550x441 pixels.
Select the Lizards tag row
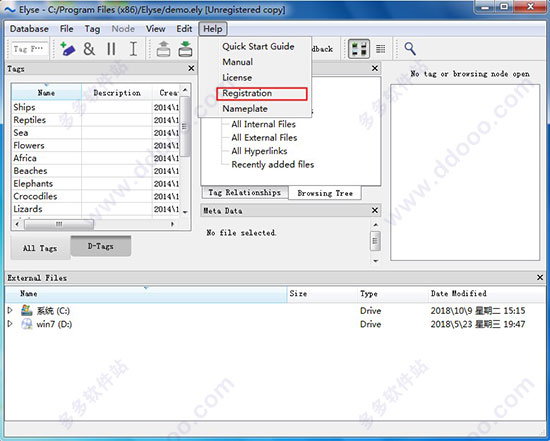pyautogui.click(x=95, y=209)
